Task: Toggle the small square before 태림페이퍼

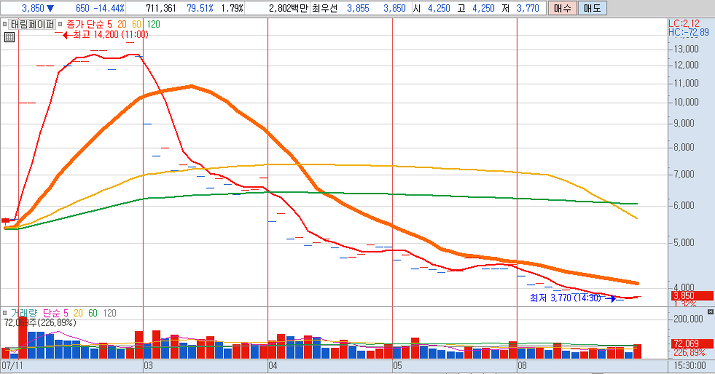Action: coord(5,24)
